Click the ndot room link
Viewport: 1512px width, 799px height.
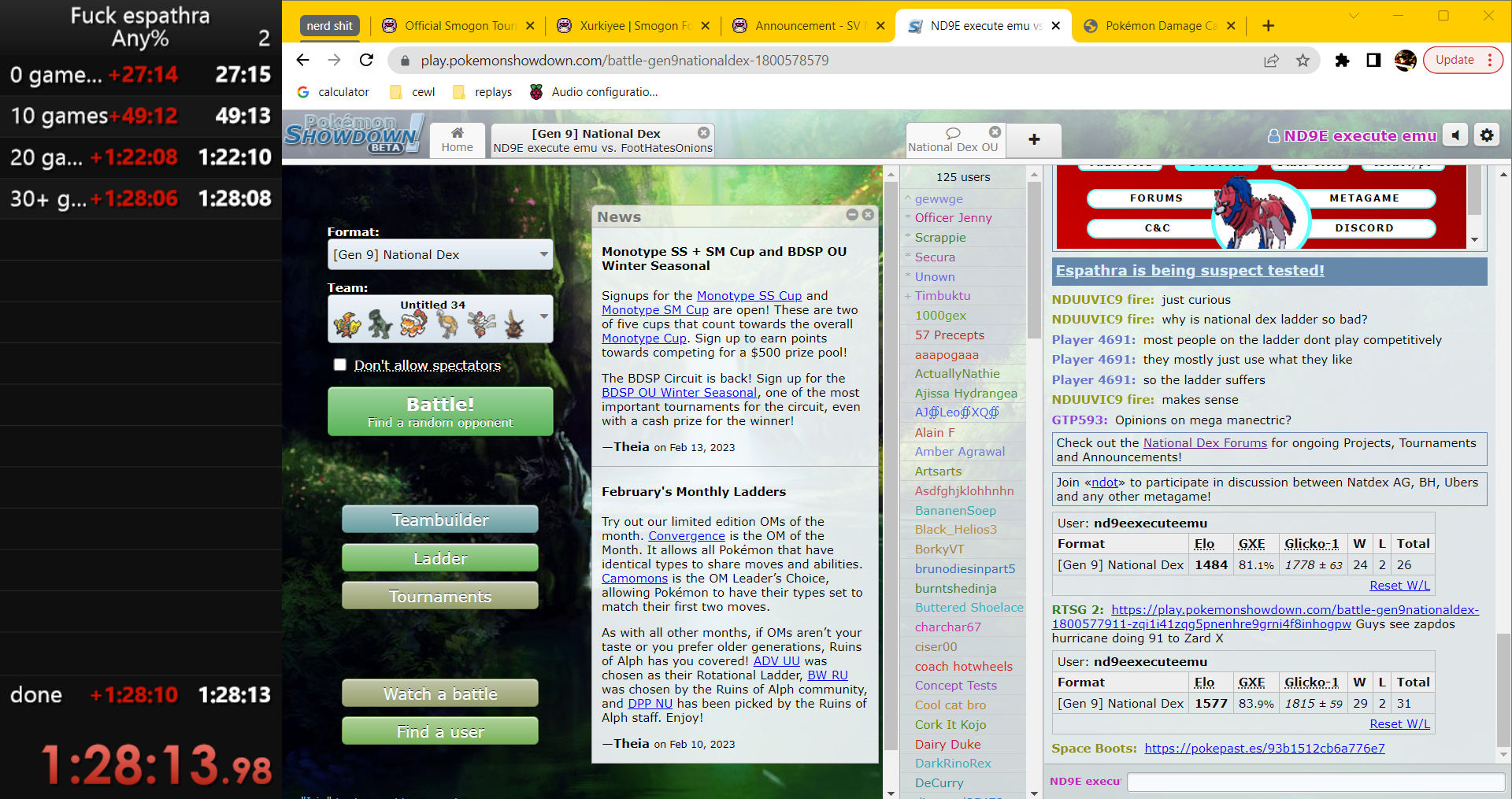pyautogui.click(x=1105, y=483)
